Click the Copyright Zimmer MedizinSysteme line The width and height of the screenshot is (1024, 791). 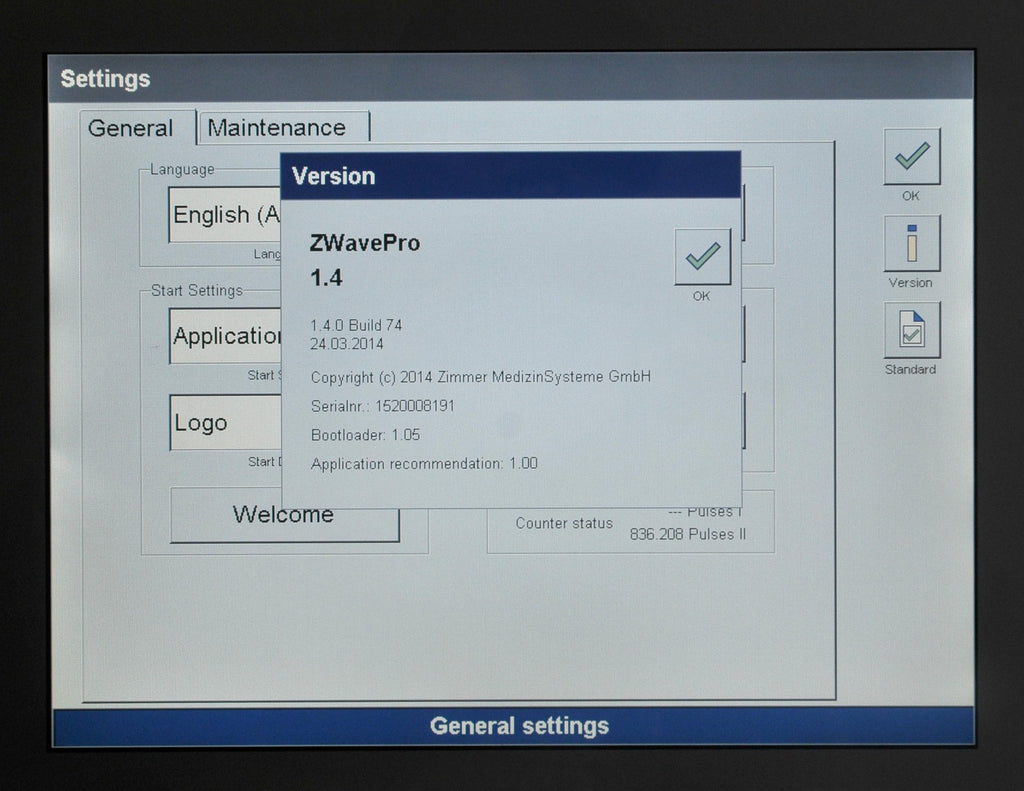[x=481, y=377]
